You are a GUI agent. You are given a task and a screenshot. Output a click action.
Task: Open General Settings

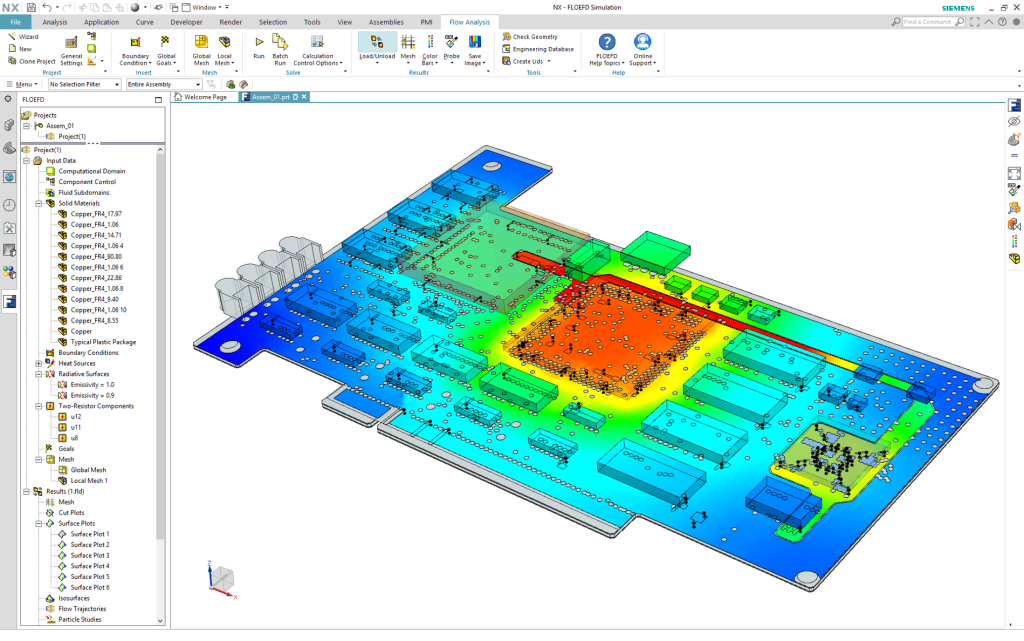click(71, 50)
